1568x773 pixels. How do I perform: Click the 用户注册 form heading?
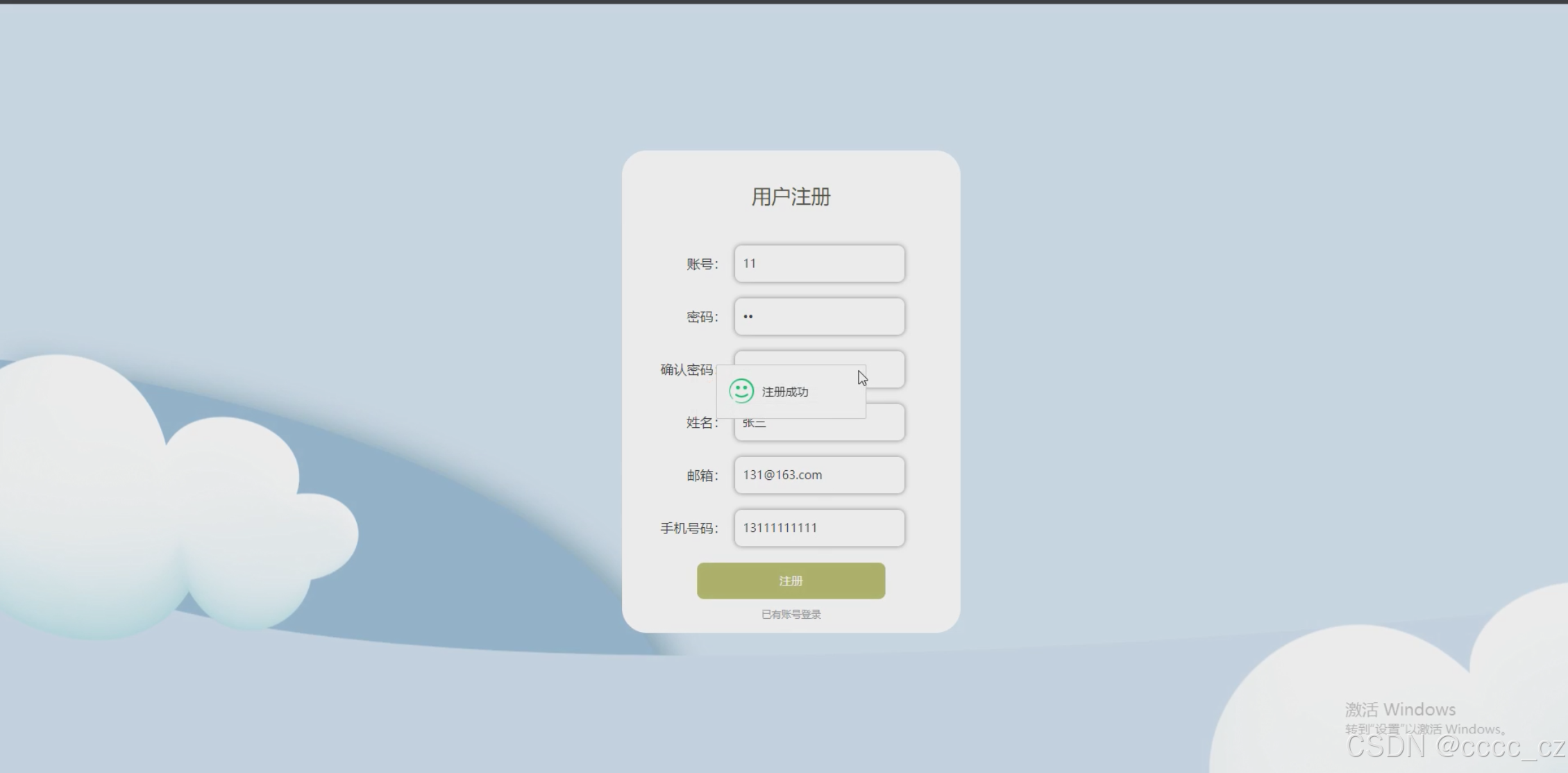point(791,197)
